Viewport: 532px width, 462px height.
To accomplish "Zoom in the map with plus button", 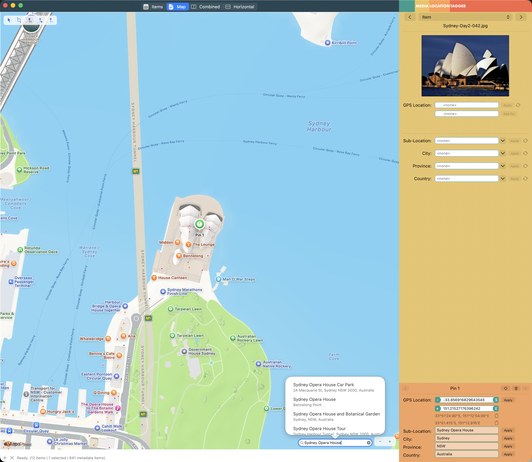I will [390, 442].
